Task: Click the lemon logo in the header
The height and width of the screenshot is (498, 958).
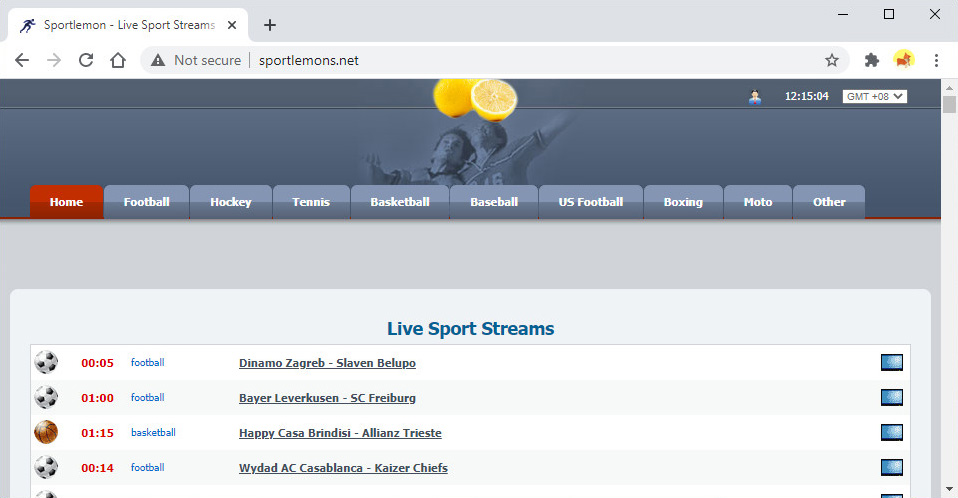Action: click(x=475, y=98)
